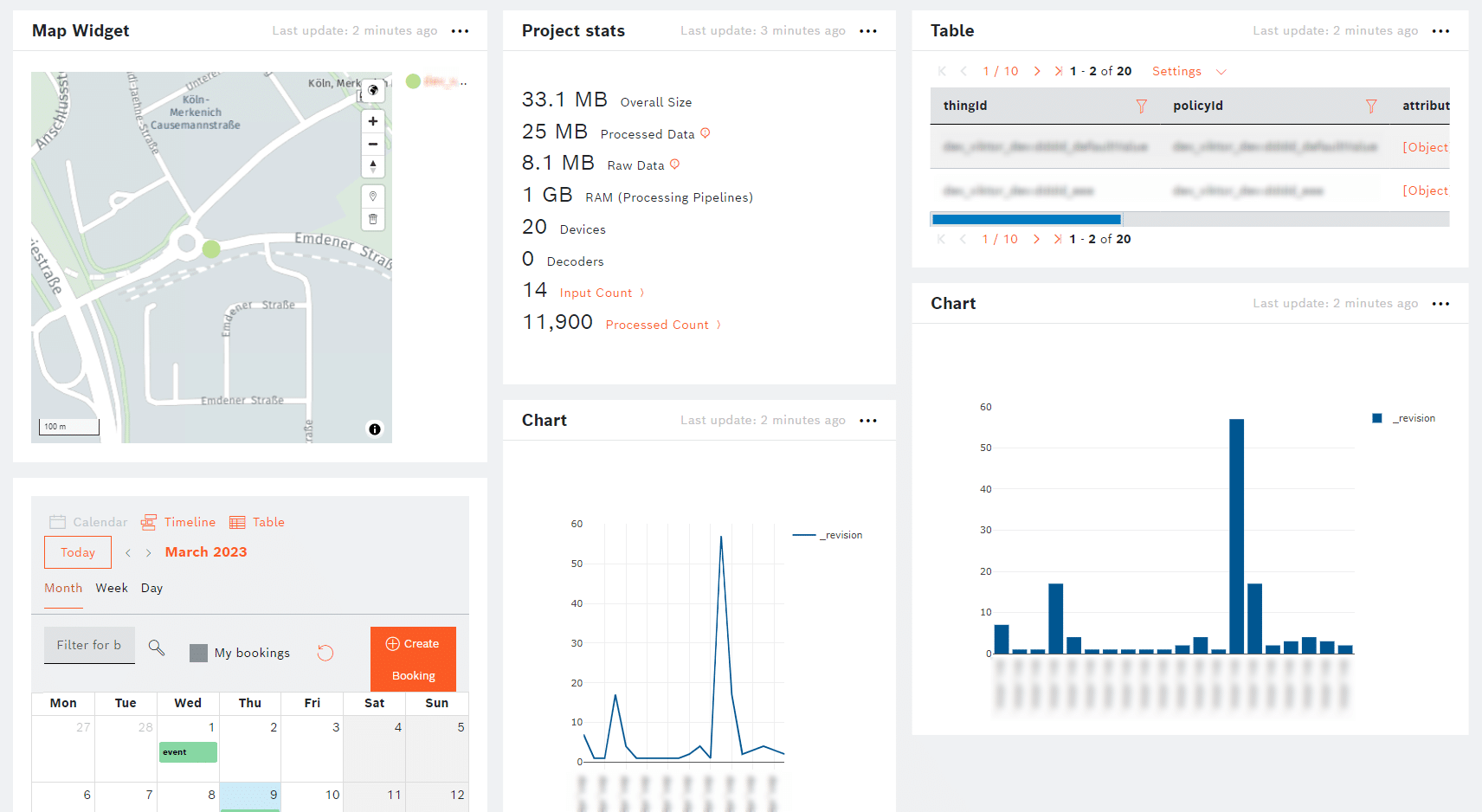This screenshot has width=1482, height=812.
Task: Switch calendar to Week view
Action: pyautogui.click(x=112, y=588)
